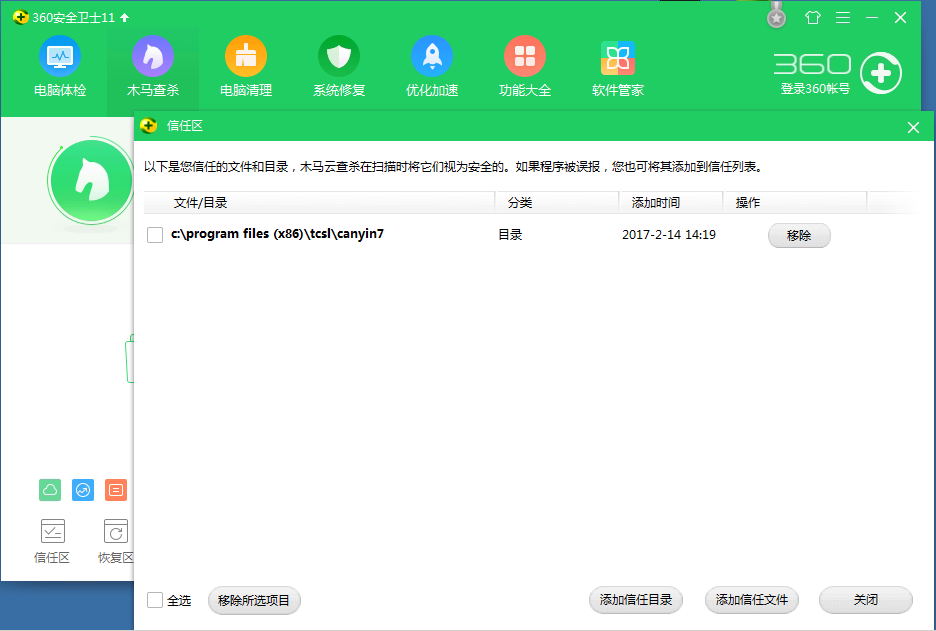Open the skin (shirt) icon
Screen dimensions: 936x631
(812, 18)
